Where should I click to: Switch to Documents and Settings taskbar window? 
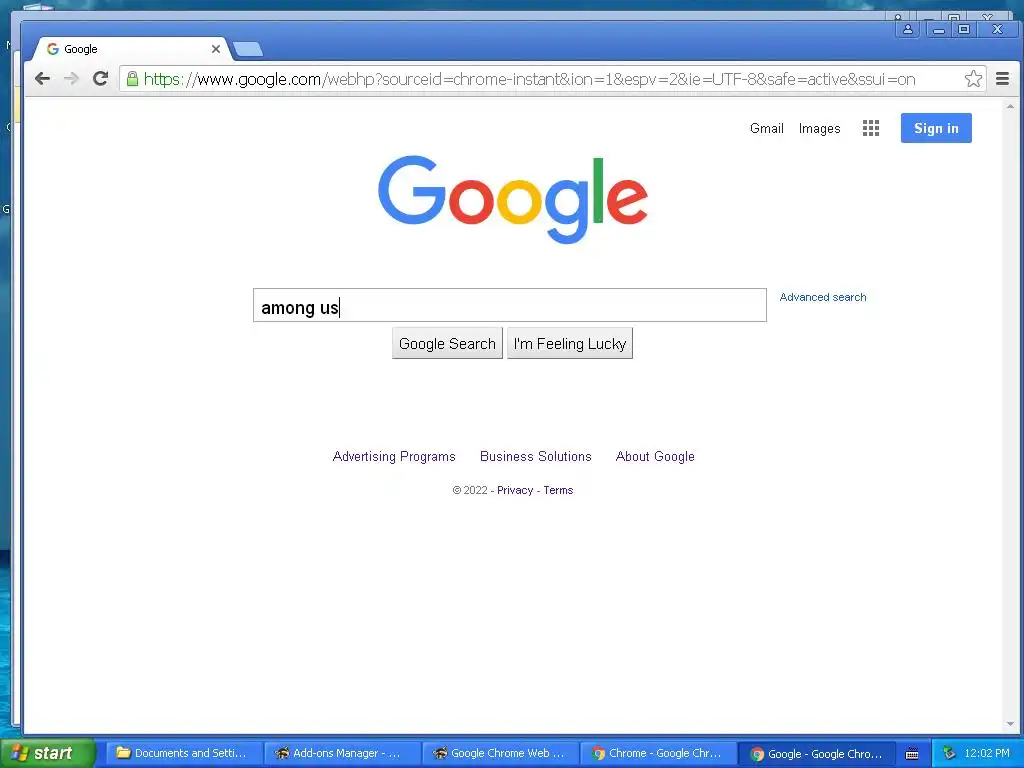(x=185, y=753)
